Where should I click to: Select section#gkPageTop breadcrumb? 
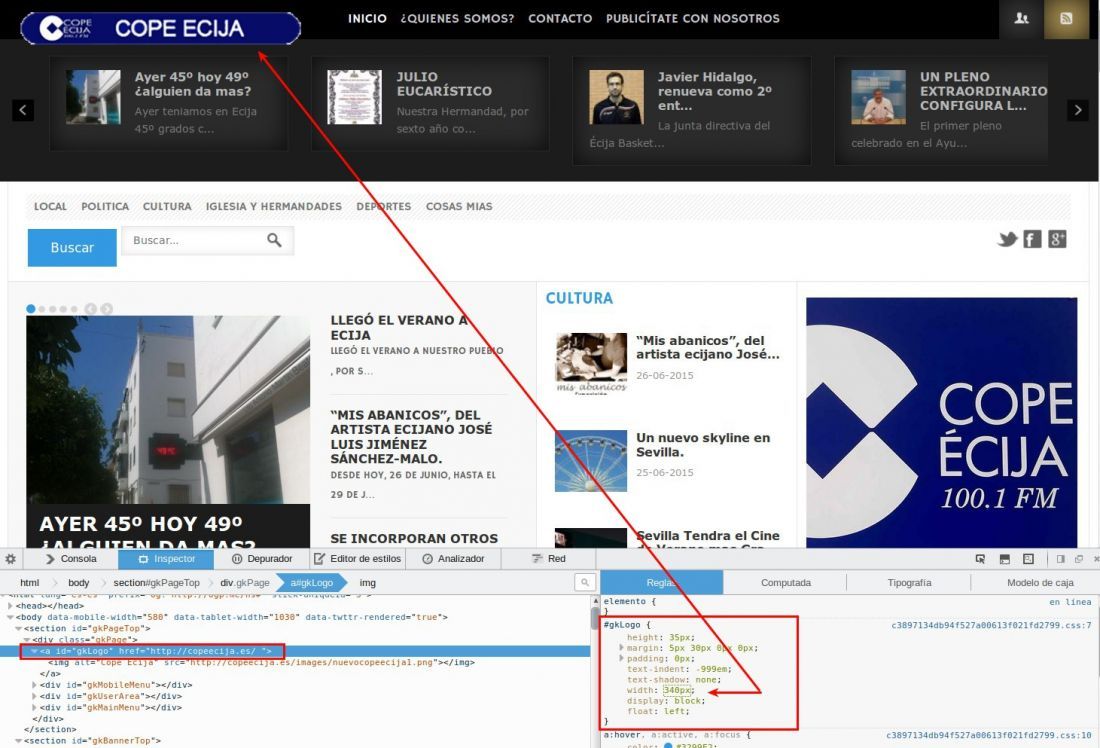coord(156,582)
